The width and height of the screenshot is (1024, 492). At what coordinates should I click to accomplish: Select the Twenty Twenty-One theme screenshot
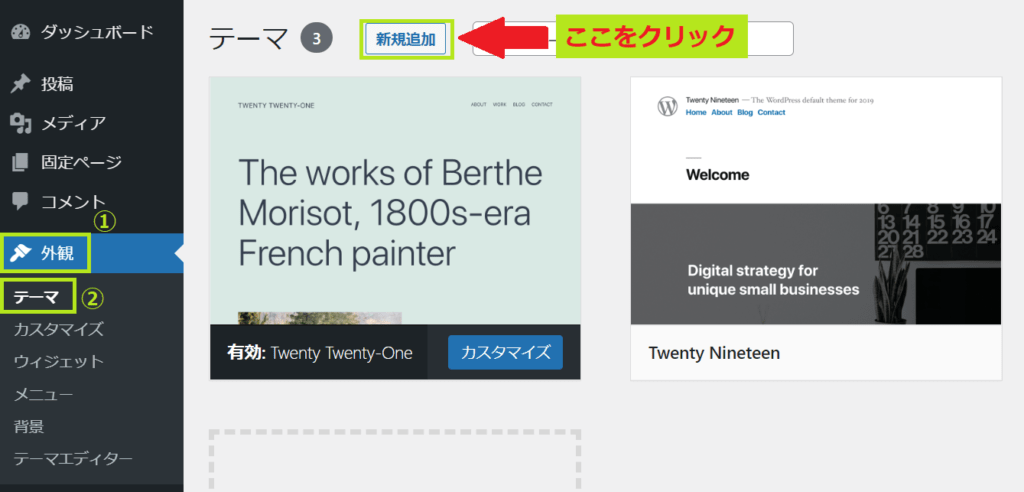point(395,200)
